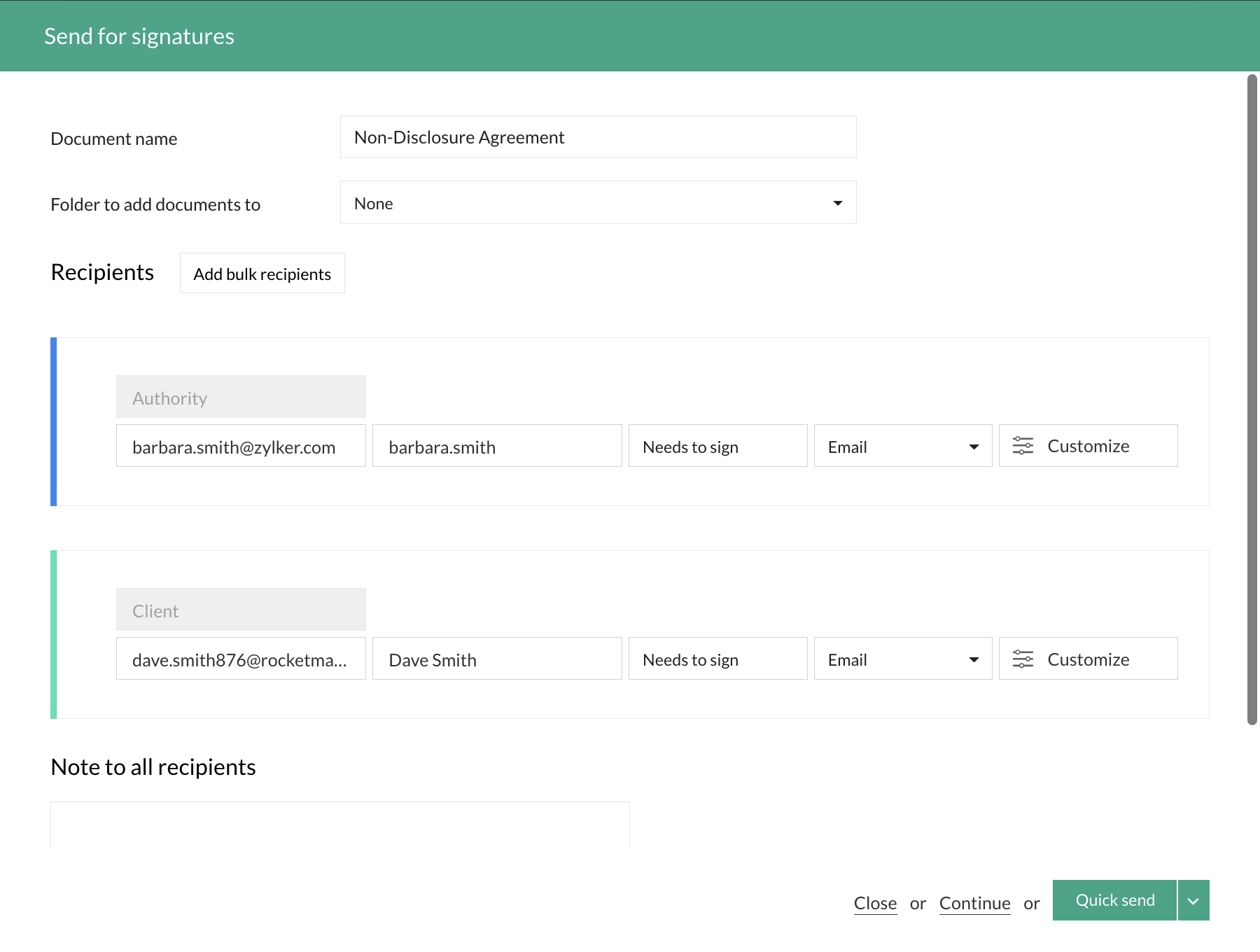Image resolution: width=1260 pixels, height=952 pixels.
Task: Click the Note to all recipients text area
Action: pyautogui.click(x=340, y=826)
